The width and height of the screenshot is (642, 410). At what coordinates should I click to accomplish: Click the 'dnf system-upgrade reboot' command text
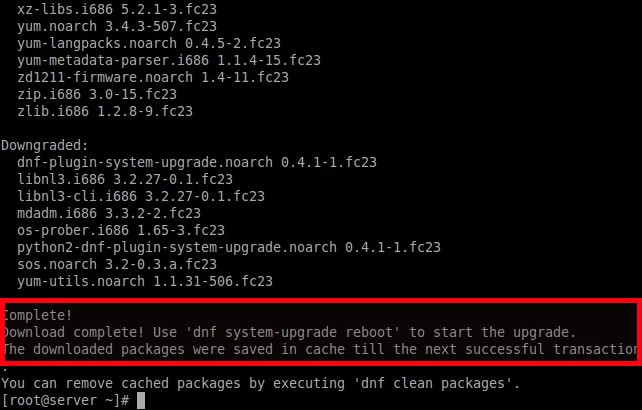293,332
